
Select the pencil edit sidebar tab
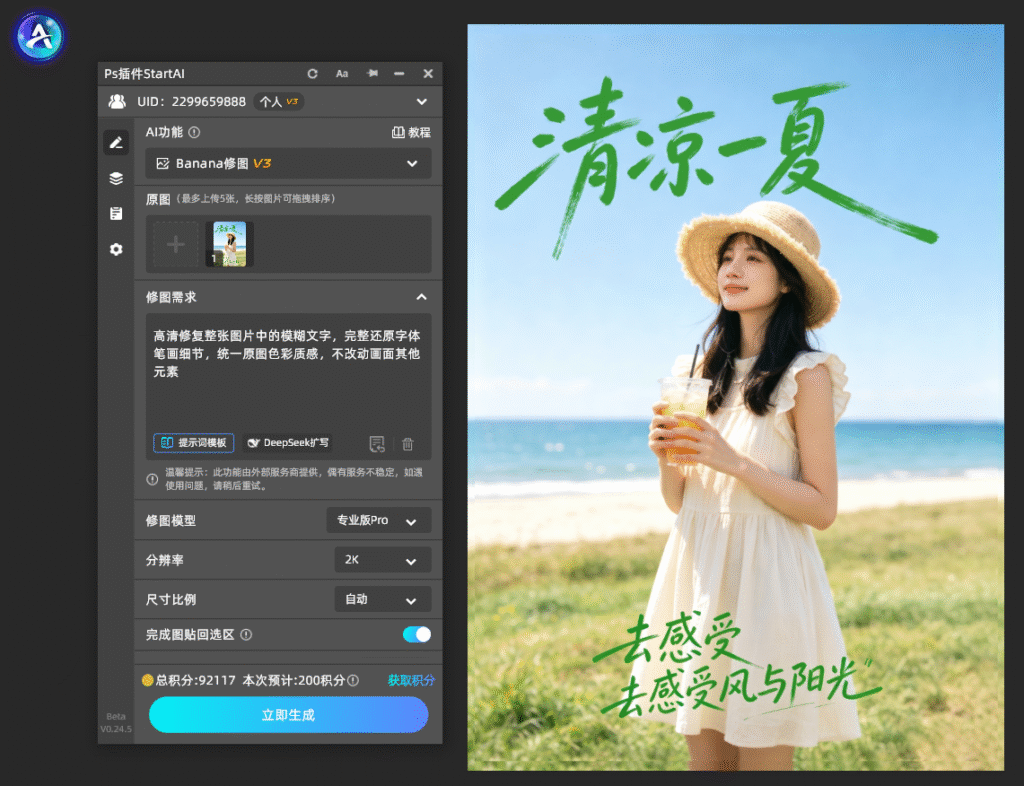point(116,142)
